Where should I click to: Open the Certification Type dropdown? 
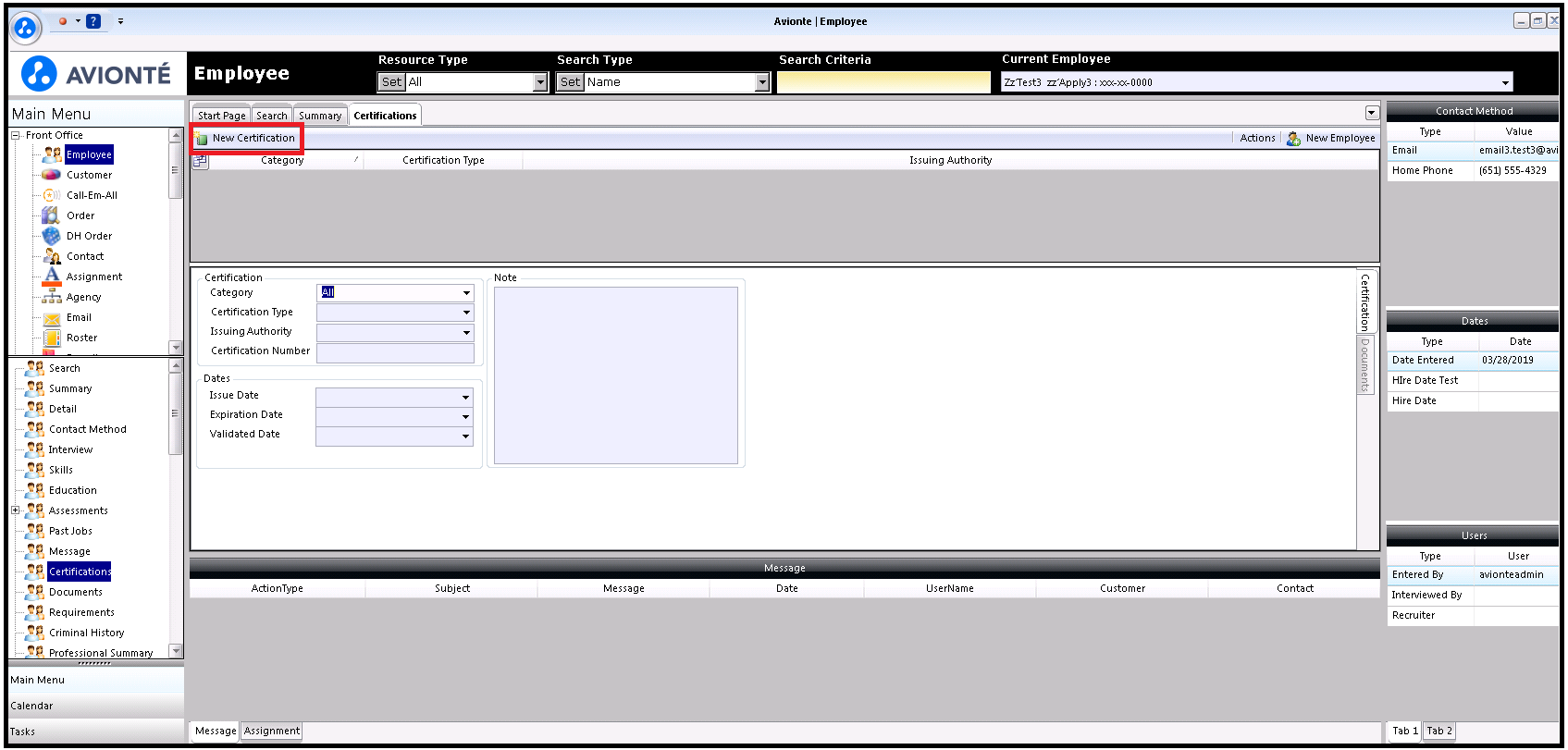click(x=466, y=313)
